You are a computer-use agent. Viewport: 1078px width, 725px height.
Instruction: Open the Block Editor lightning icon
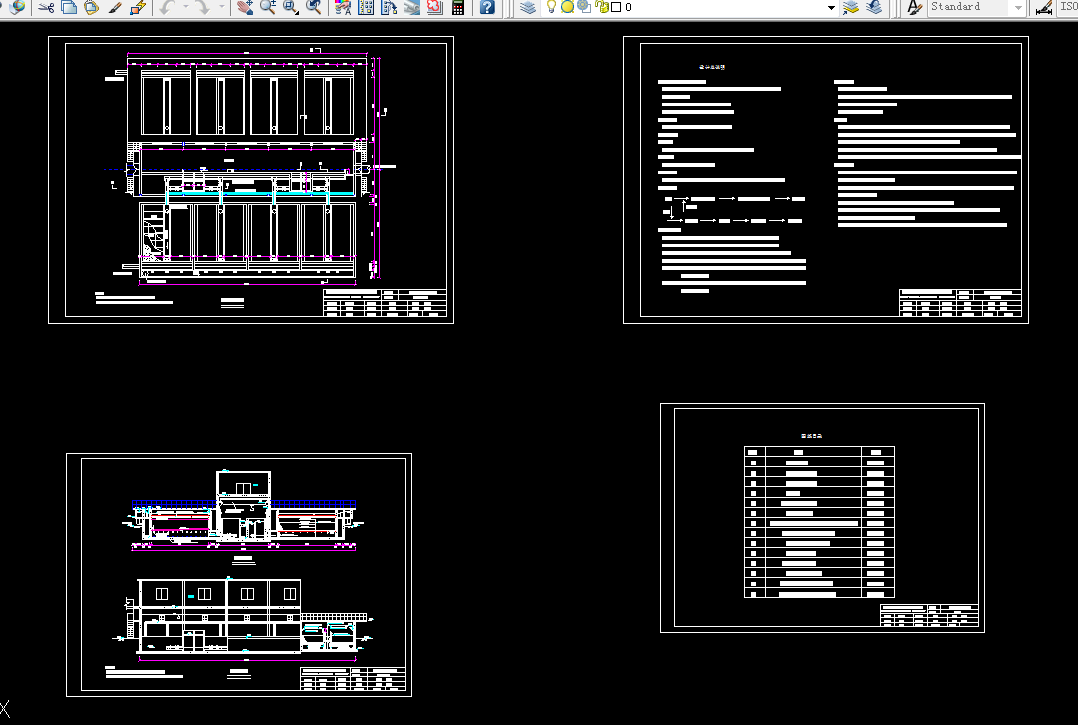[138, 8]
